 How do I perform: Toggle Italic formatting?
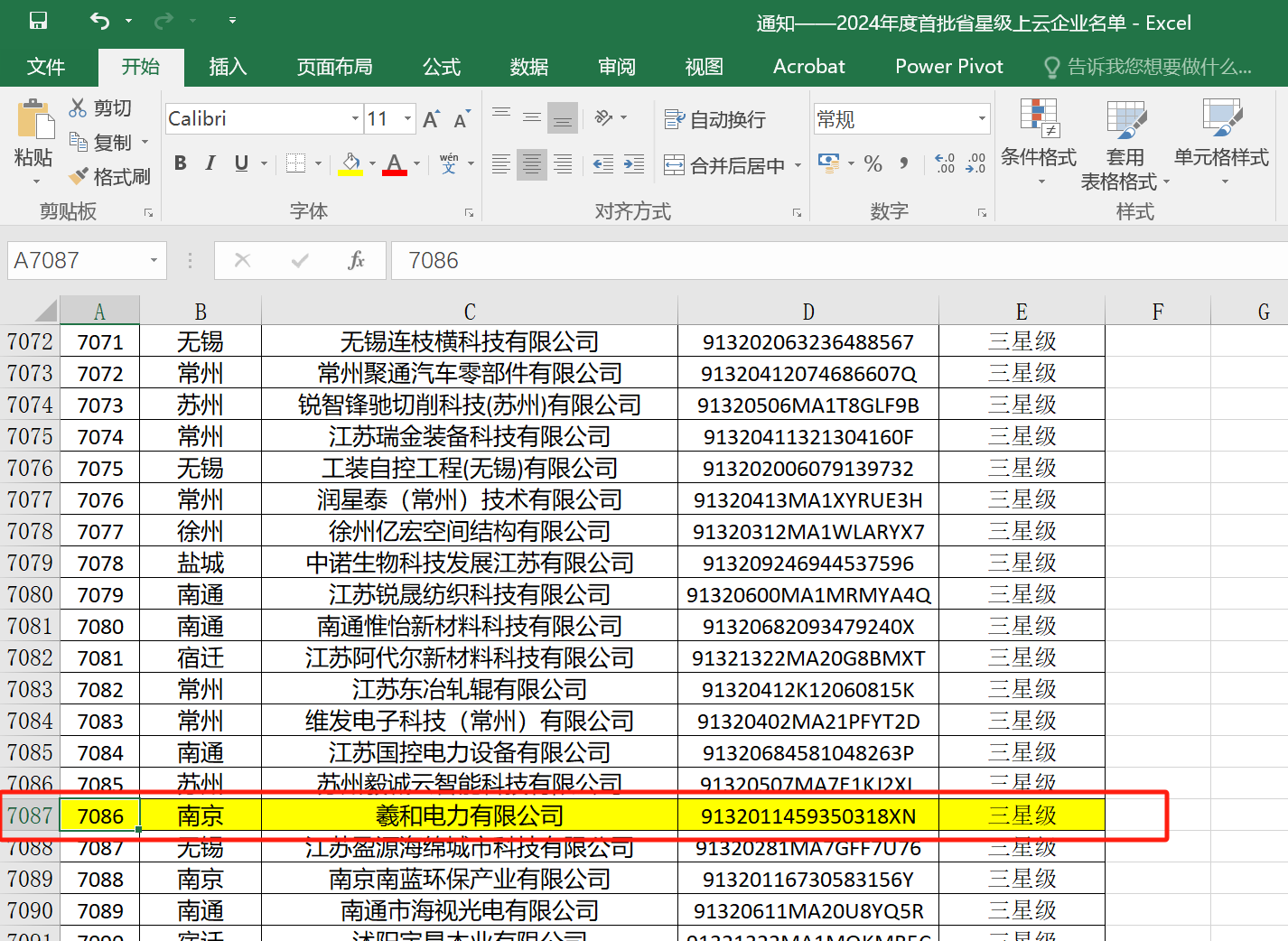click(210, 163)
